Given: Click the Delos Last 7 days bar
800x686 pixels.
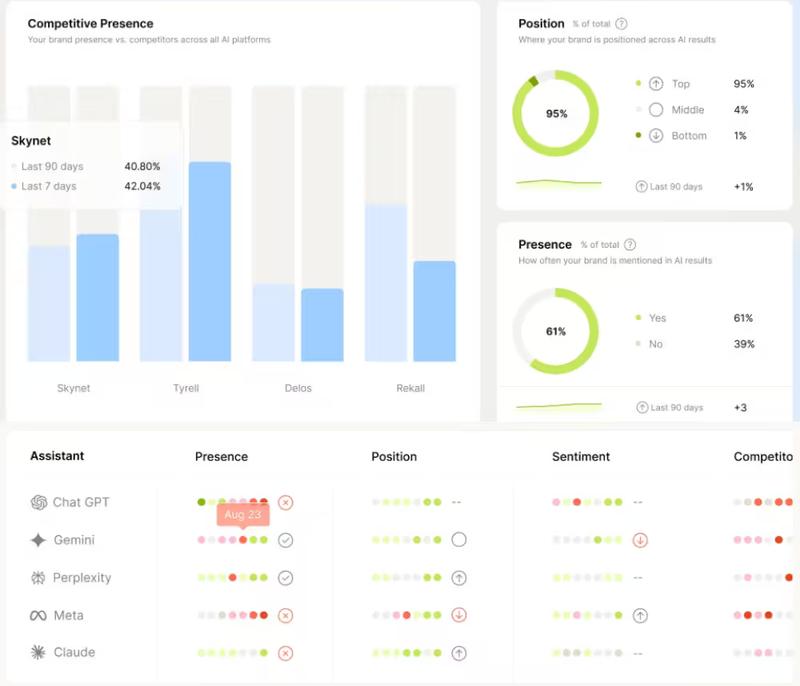Looking at the screenshot, I should [x=322, y=325].
